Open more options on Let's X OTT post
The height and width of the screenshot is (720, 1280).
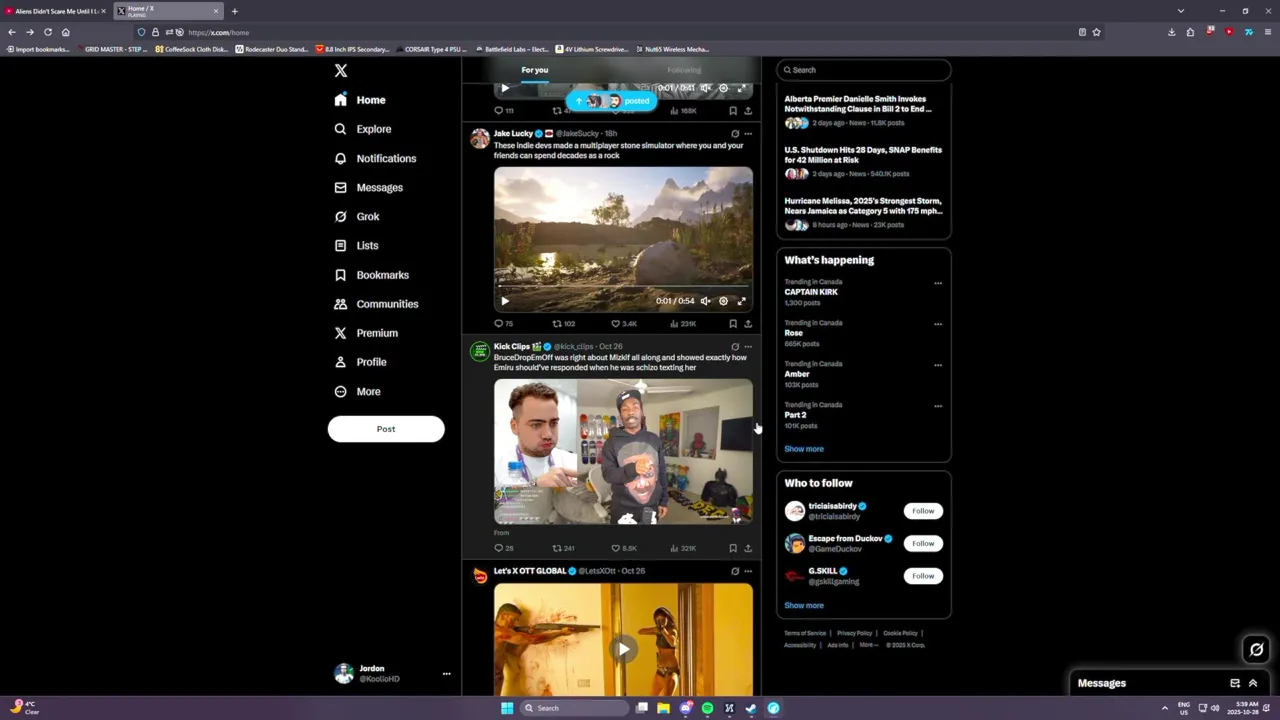(x=748, y=571)
